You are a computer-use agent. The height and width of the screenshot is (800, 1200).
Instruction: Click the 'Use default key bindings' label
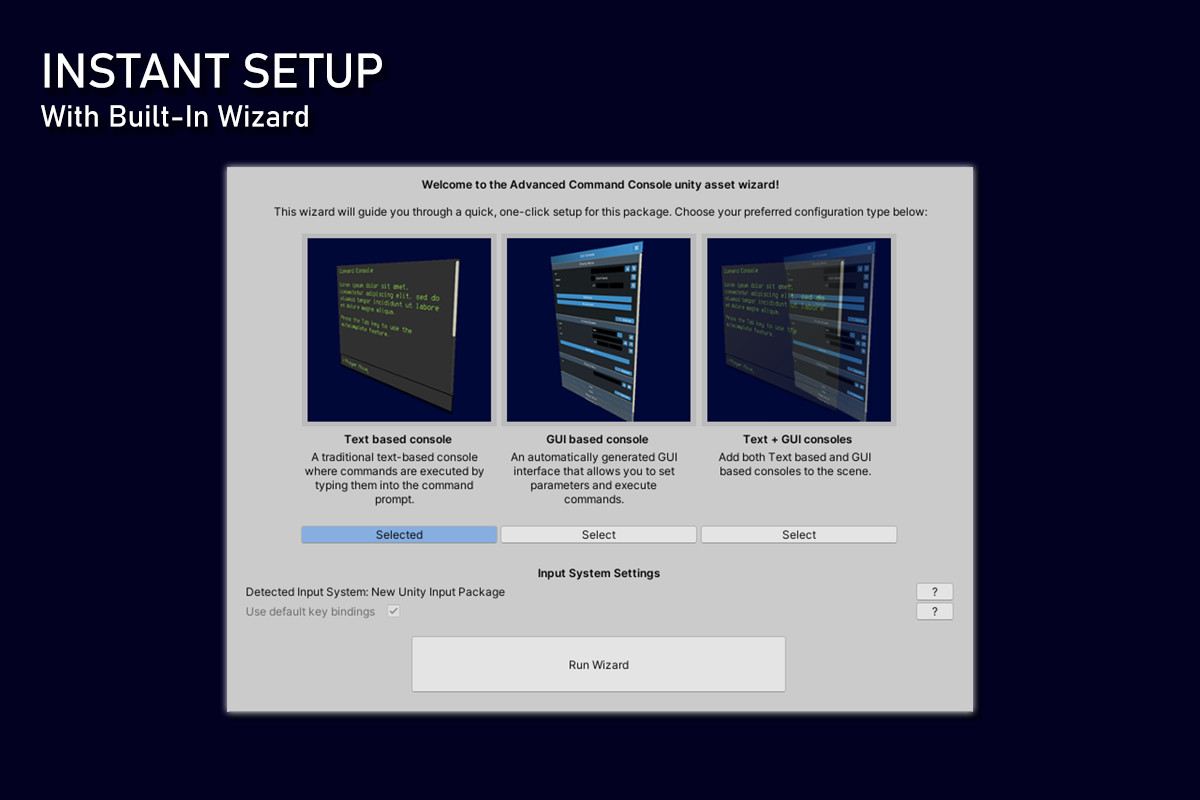310,611
